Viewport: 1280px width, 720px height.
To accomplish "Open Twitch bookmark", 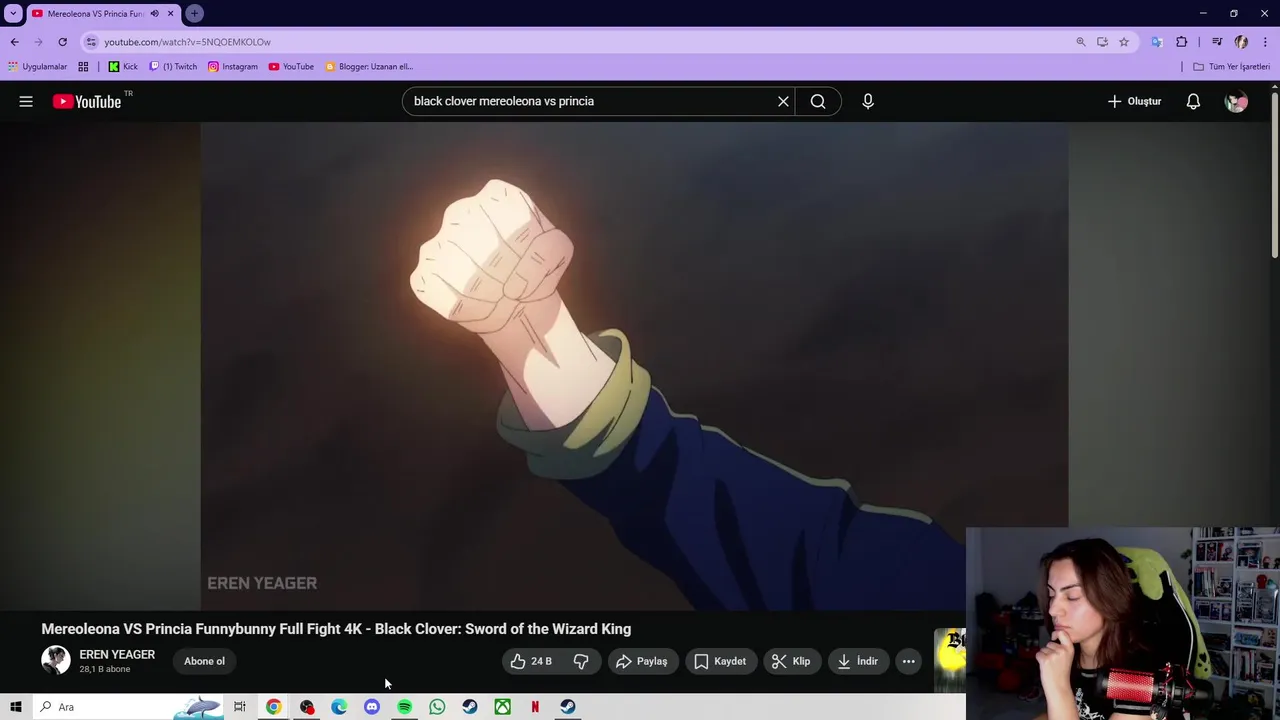I will click(x=172, y=67).
